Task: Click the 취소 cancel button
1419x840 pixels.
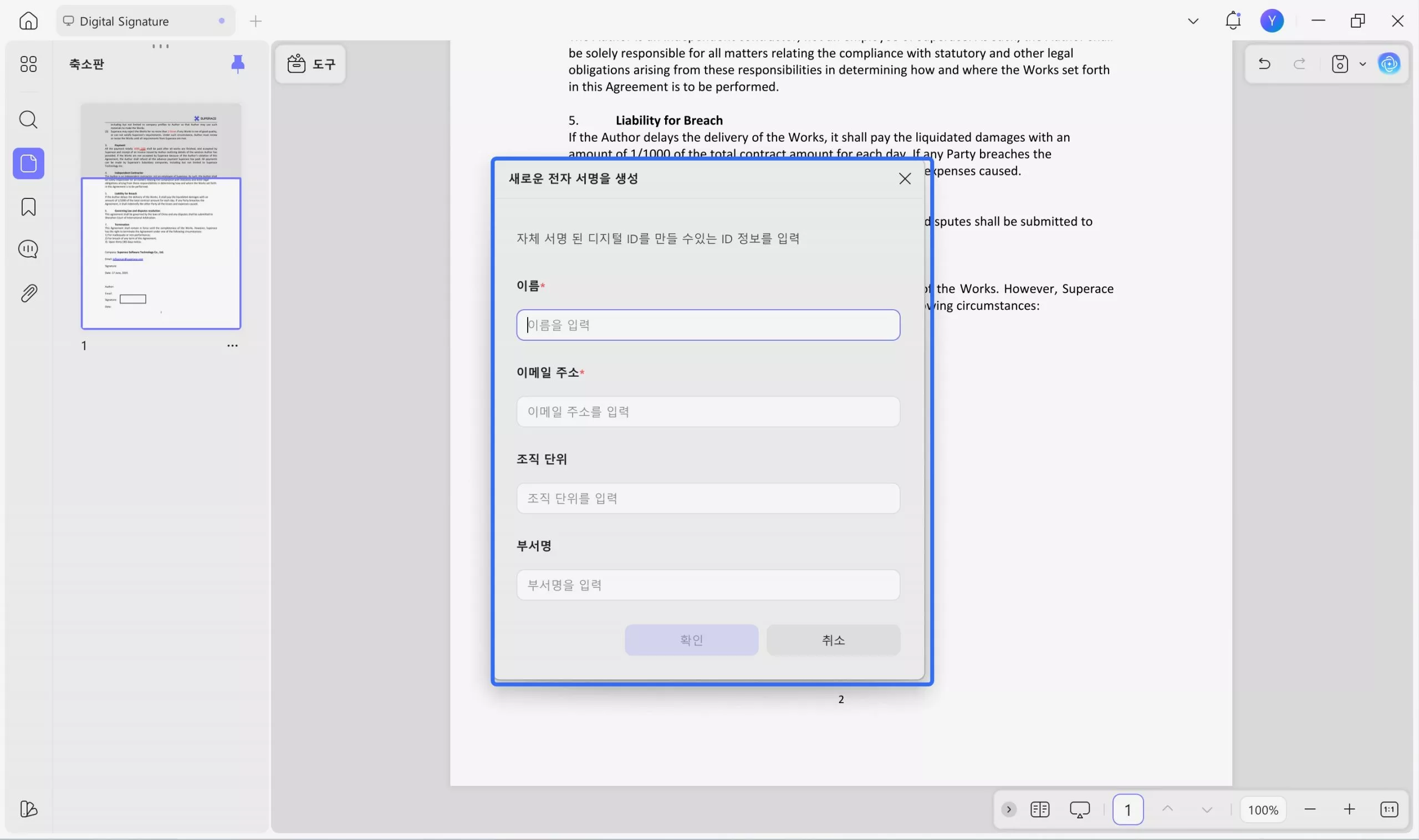Action: point(833,640)
